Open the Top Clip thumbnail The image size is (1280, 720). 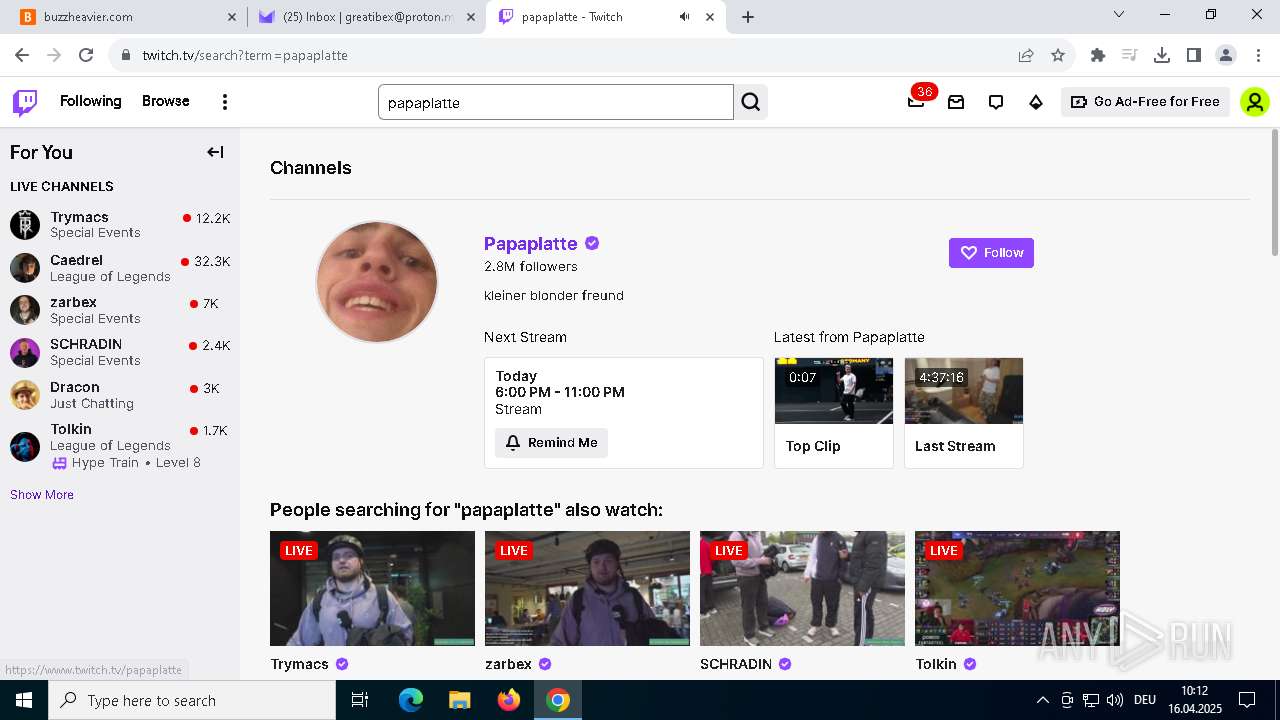point(834,391)
